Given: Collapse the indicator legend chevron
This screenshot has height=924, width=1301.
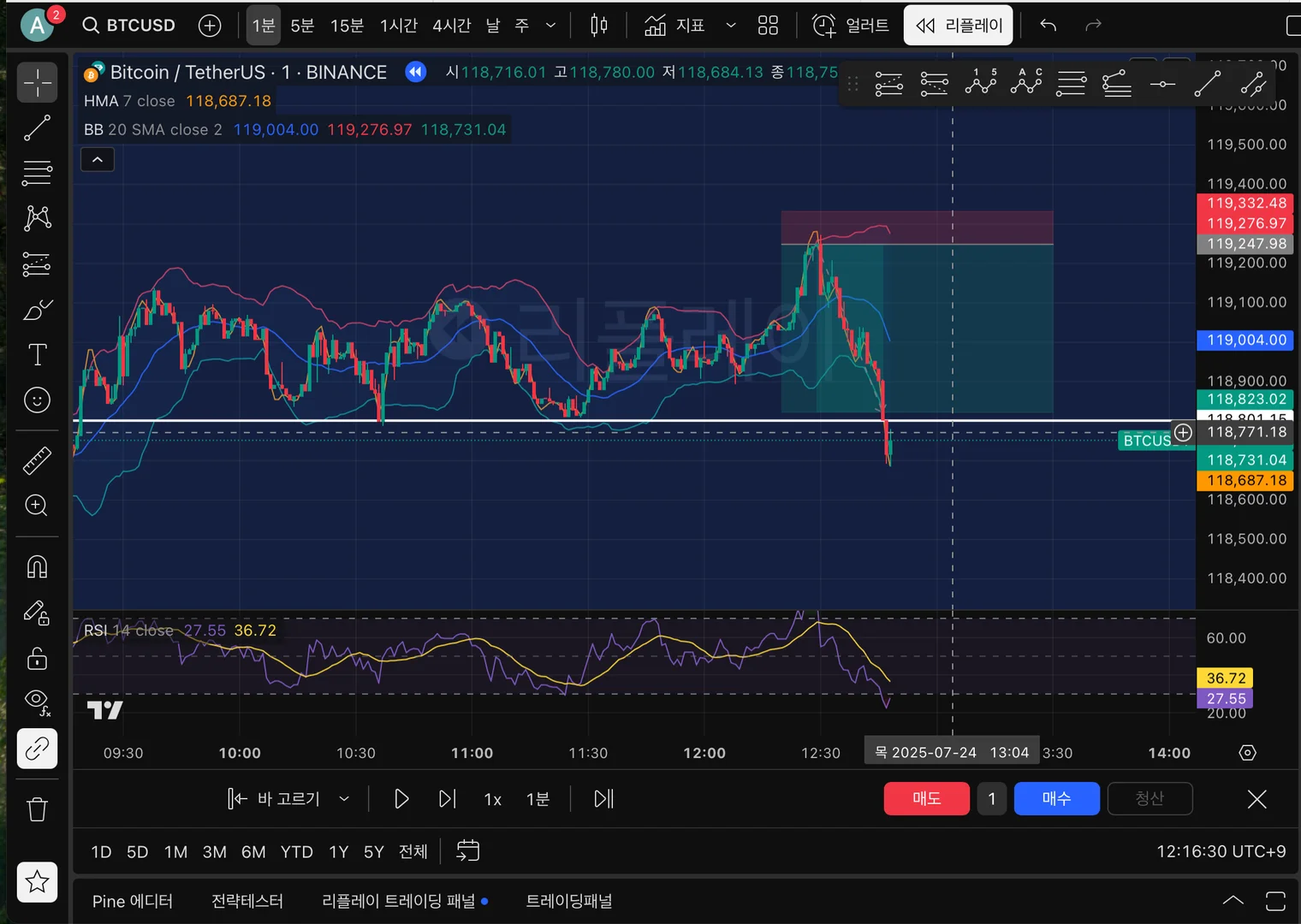Looking at the screenshot, I should tap(98, 160).
